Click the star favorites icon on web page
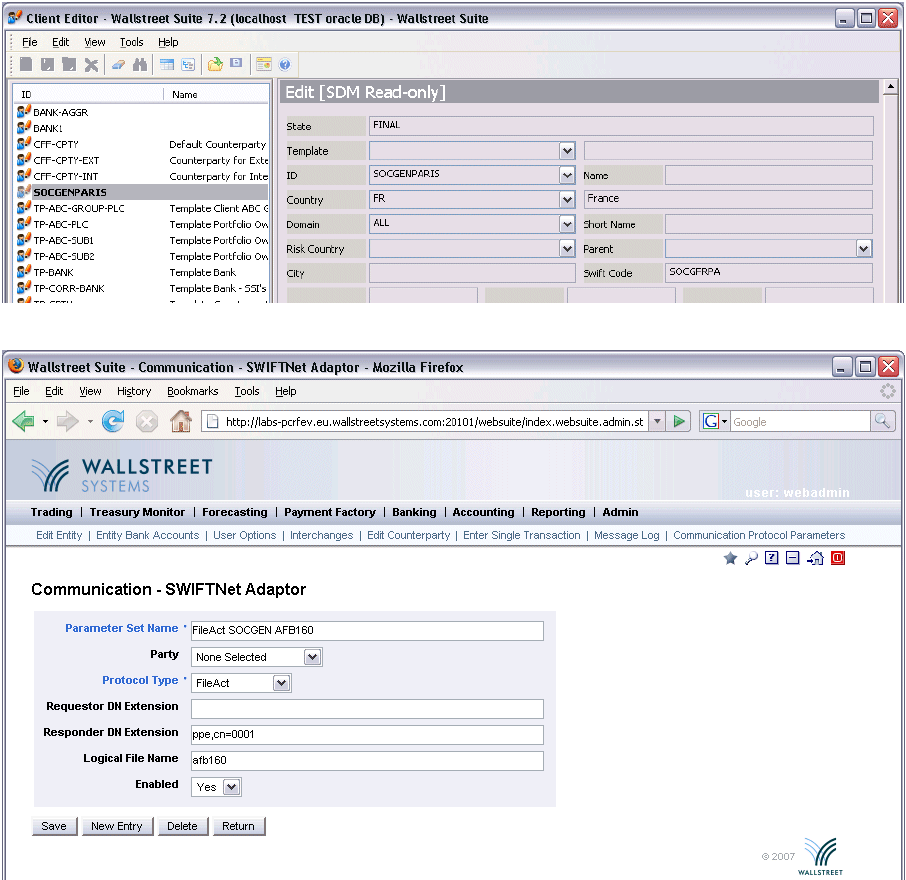Screen dimensions: 906x880 coord(730,558)
